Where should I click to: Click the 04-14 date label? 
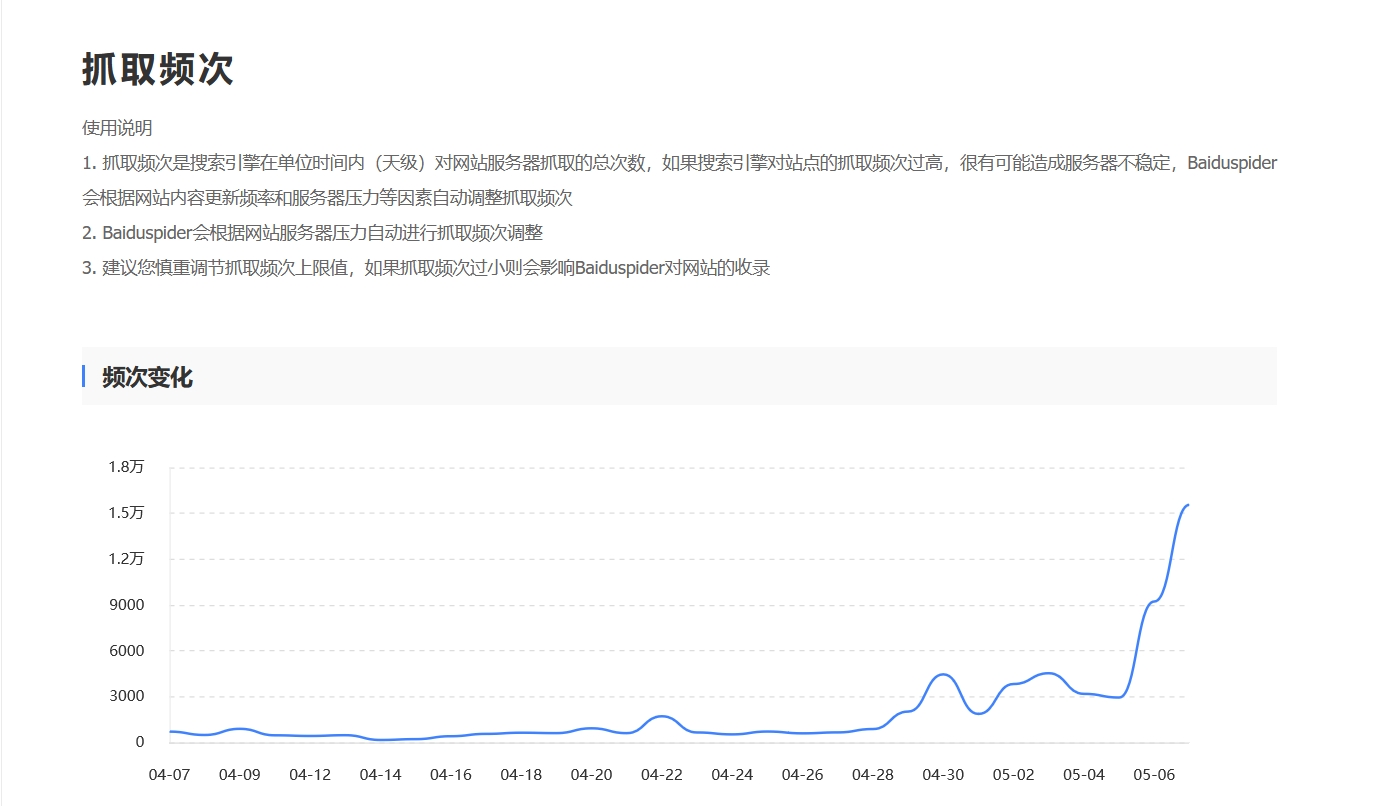[x=380, y=775]
